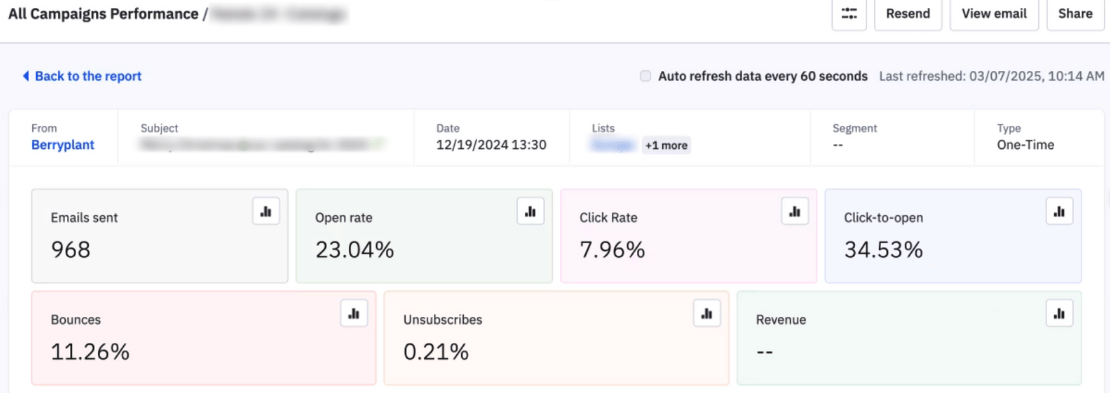1110x393 pixels.
Task: Open report filter settings sliders icon
Action: coord(849,13)
